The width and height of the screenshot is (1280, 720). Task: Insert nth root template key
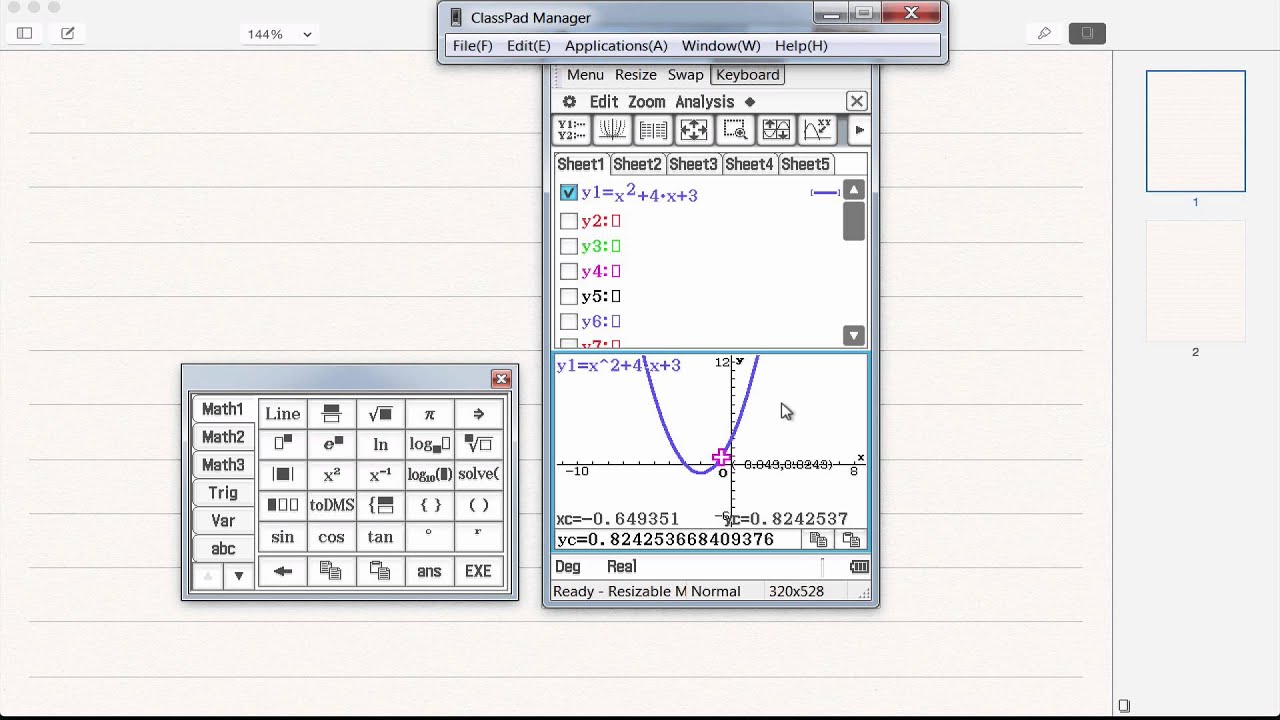tap(478, 444)
